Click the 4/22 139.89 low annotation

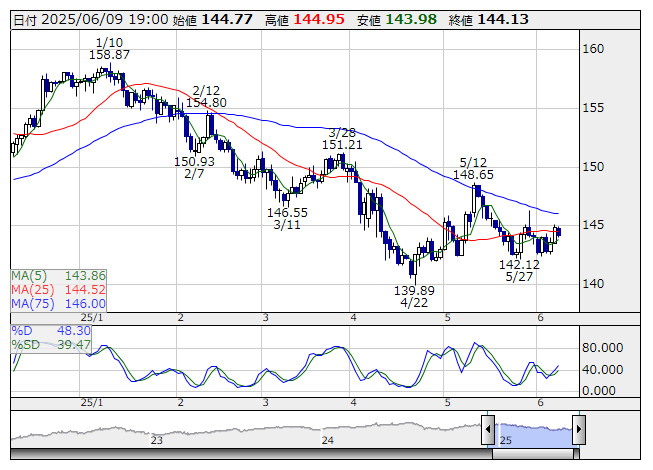tap(414, 297)
